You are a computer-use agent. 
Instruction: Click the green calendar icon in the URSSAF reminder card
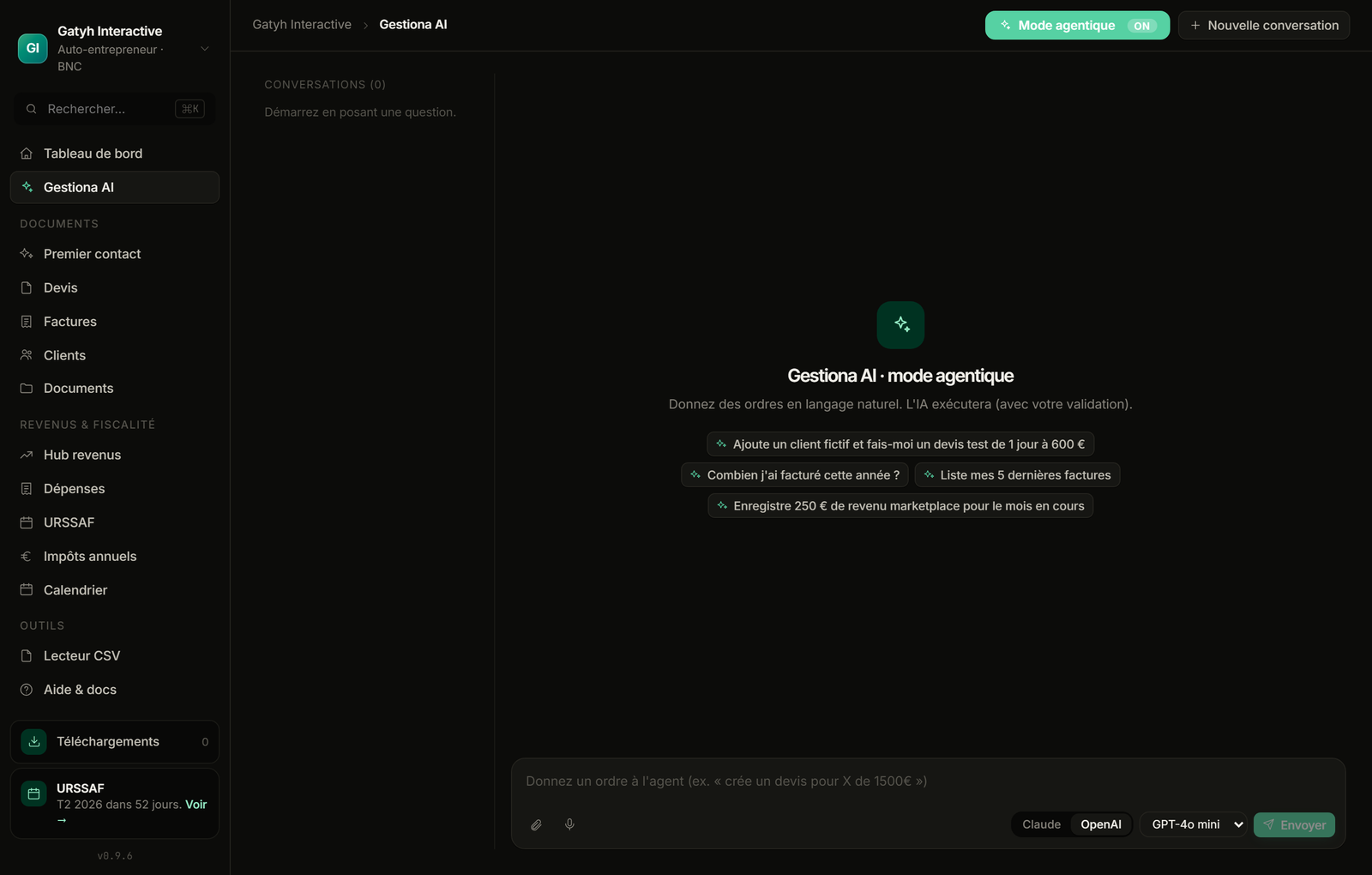tap(34, 794)
